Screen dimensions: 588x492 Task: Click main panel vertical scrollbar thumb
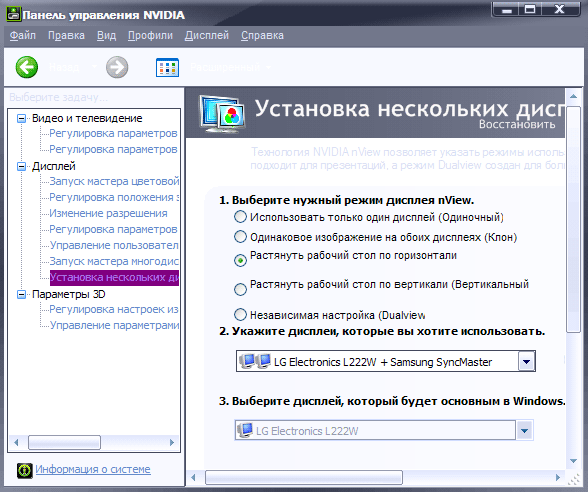(573, 219)
